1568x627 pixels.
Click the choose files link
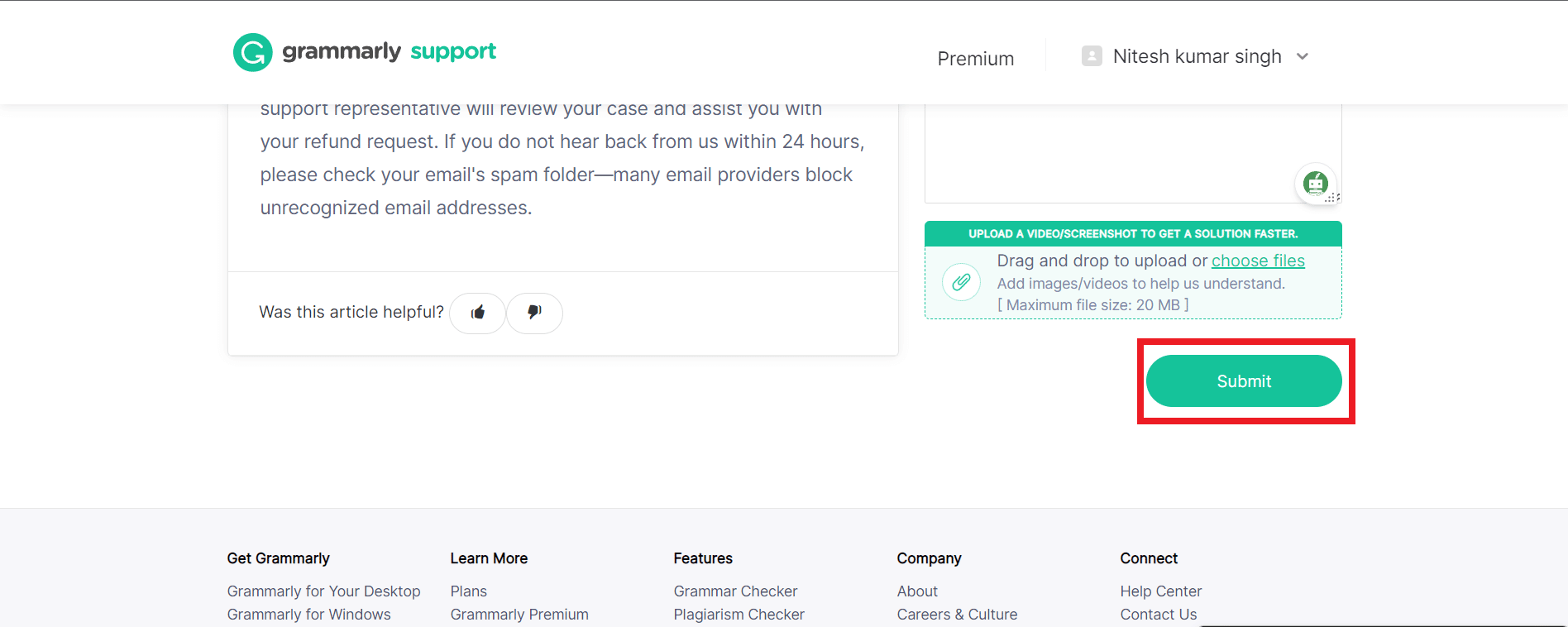pyautogui.click(x=1258, y=261)
